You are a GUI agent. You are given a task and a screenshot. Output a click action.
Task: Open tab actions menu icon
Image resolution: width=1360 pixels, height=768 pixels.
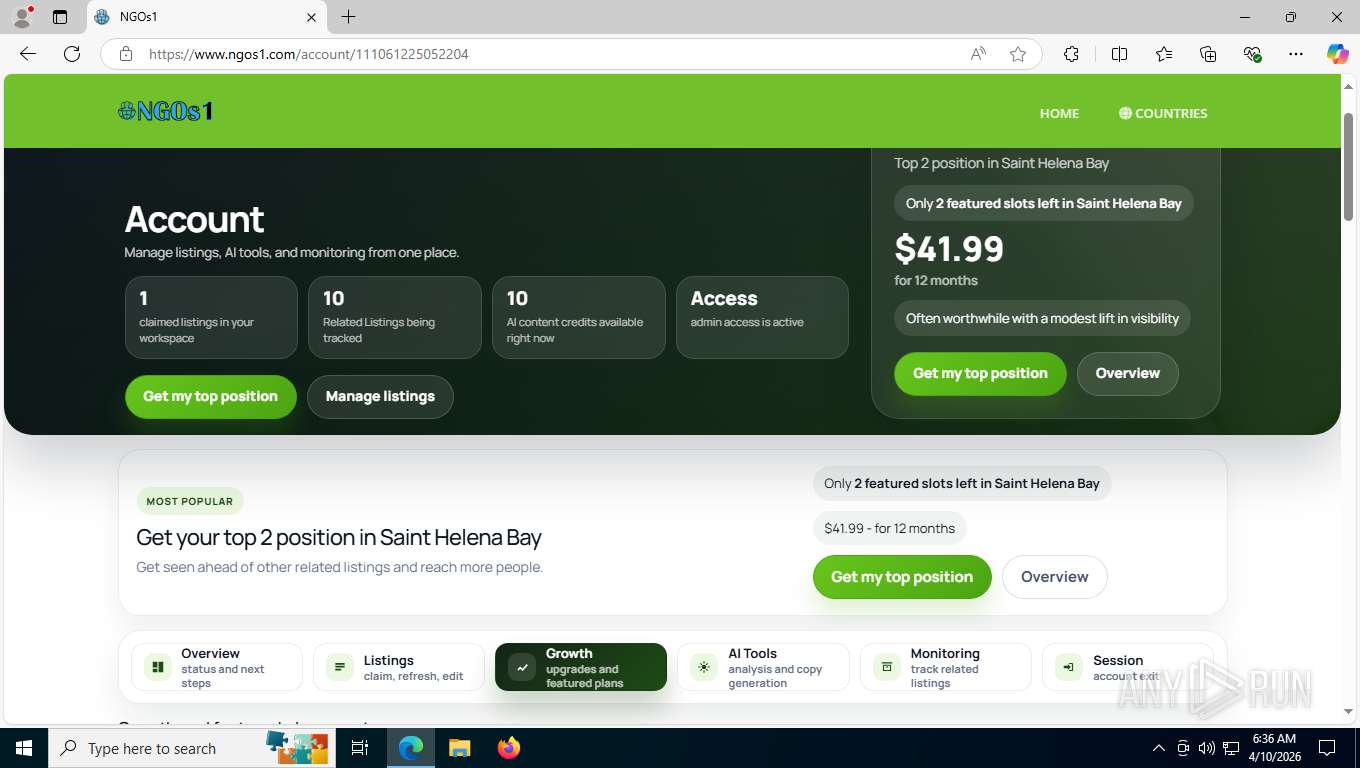tap(60, 17)
